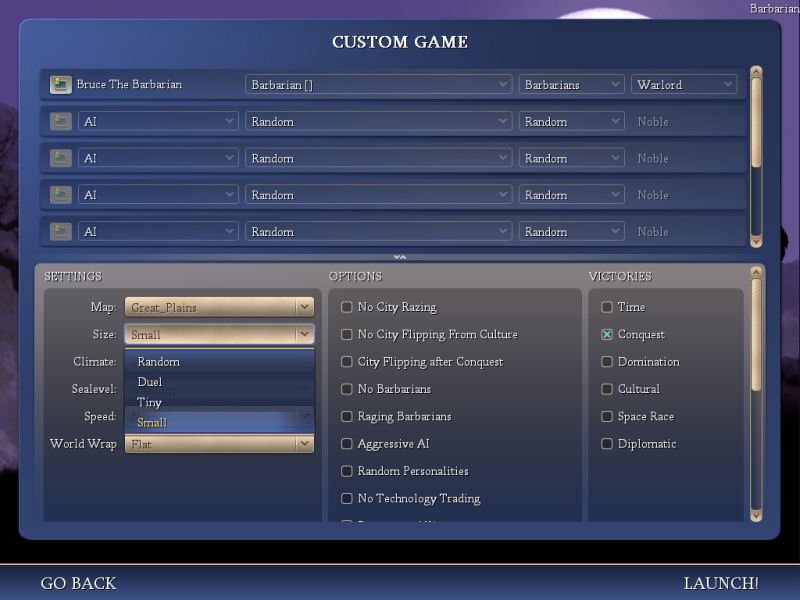The height and width of the screenshot is (600, 800).
Task: Click the fourth row AI slot icon
Action: (61, 195)
